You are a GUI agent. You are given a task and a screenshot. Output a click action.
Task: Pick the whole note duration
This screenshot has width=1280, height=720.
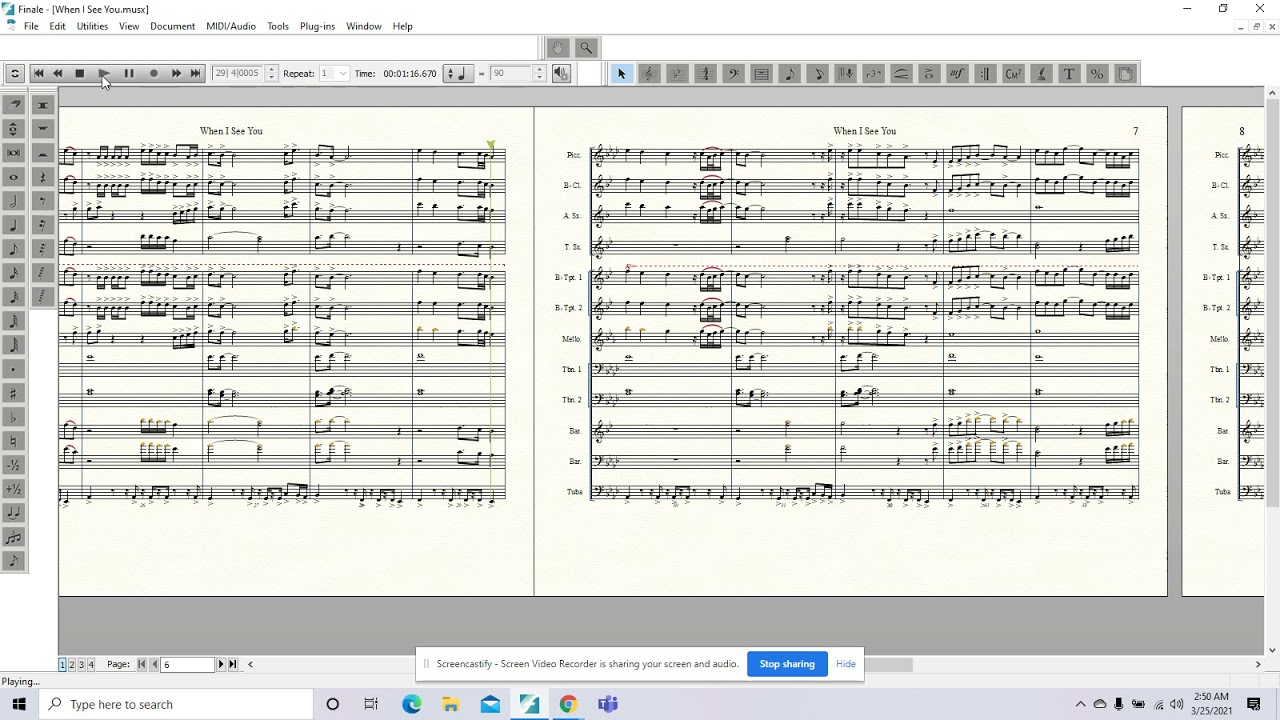click(x=14, y=177)
